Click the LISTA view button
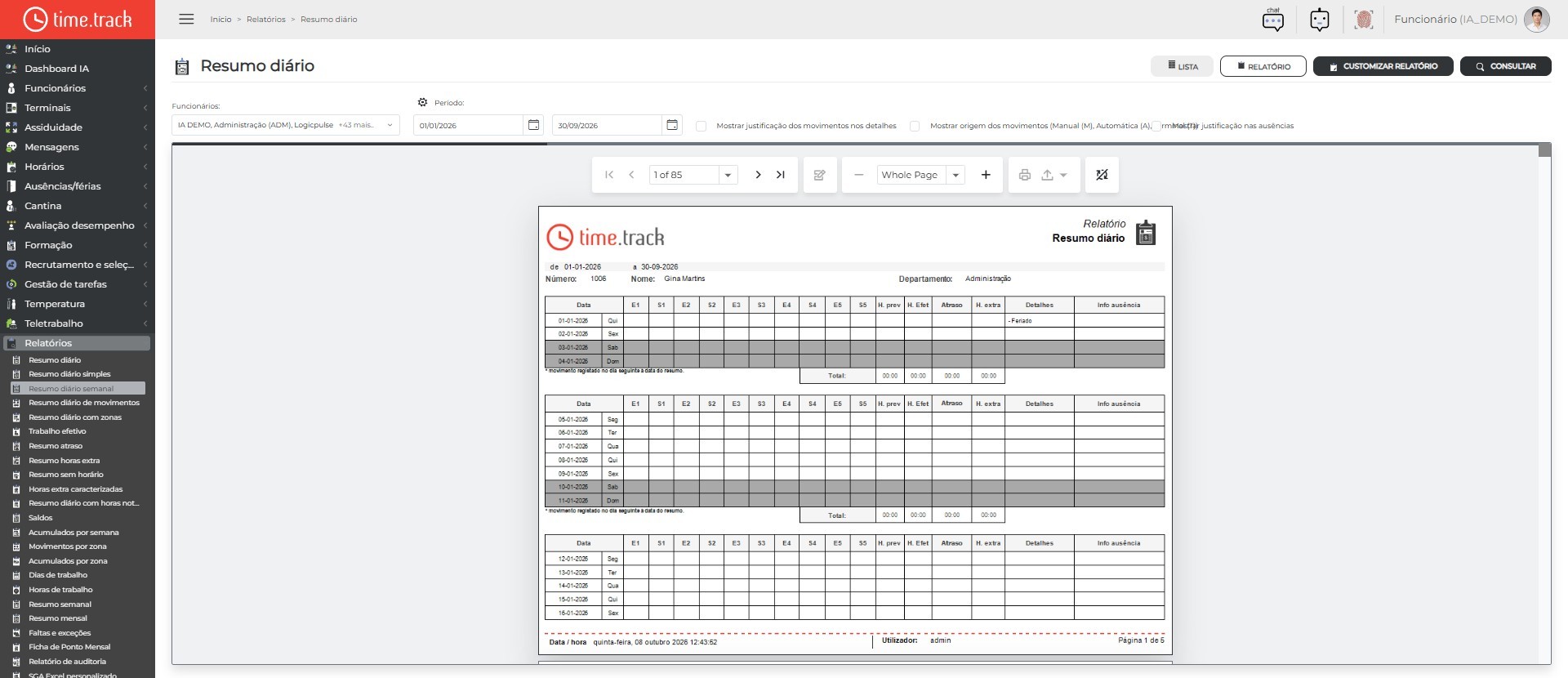The width and height of the screenshot is (1568, 678). coord(1183,66)
